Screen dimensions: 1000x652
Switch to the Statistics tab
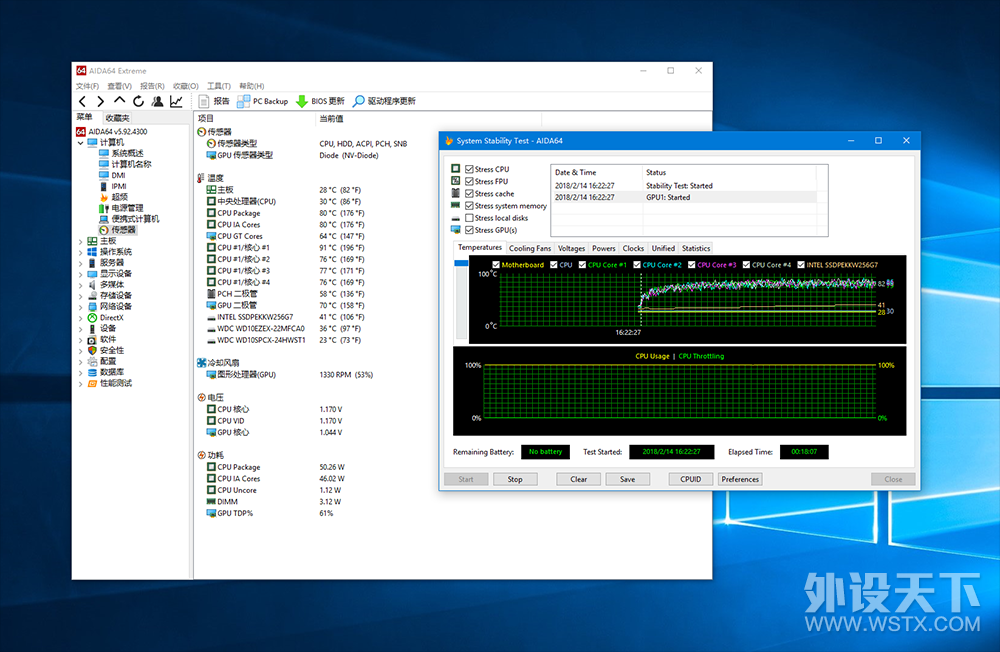pos(696,248)
